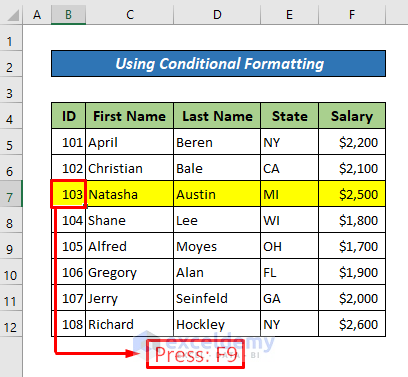Select the cell containing Hockley

(217, 324)
